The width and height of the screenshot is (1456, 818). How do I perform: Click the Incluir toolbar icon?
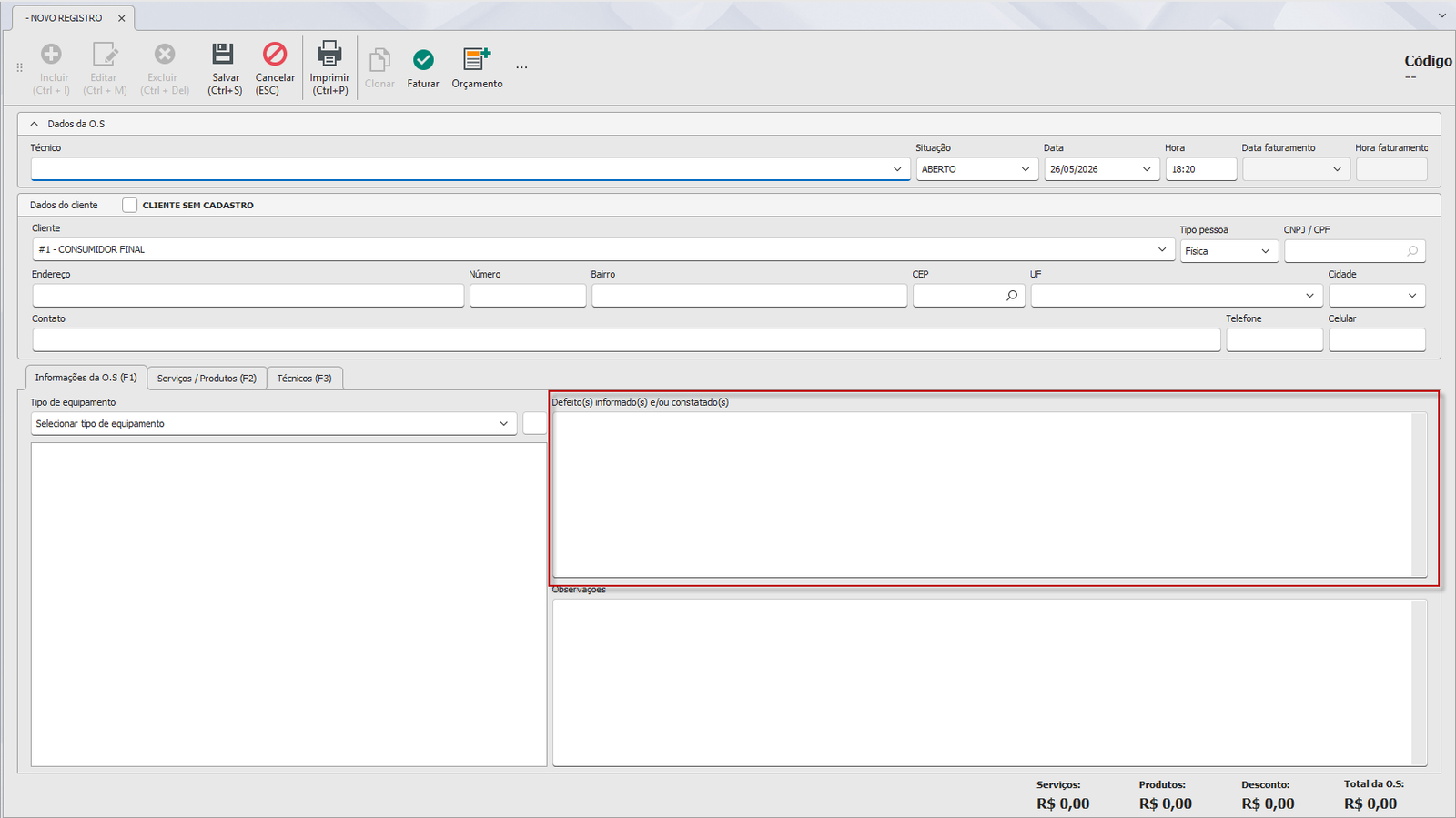(52, 55)
